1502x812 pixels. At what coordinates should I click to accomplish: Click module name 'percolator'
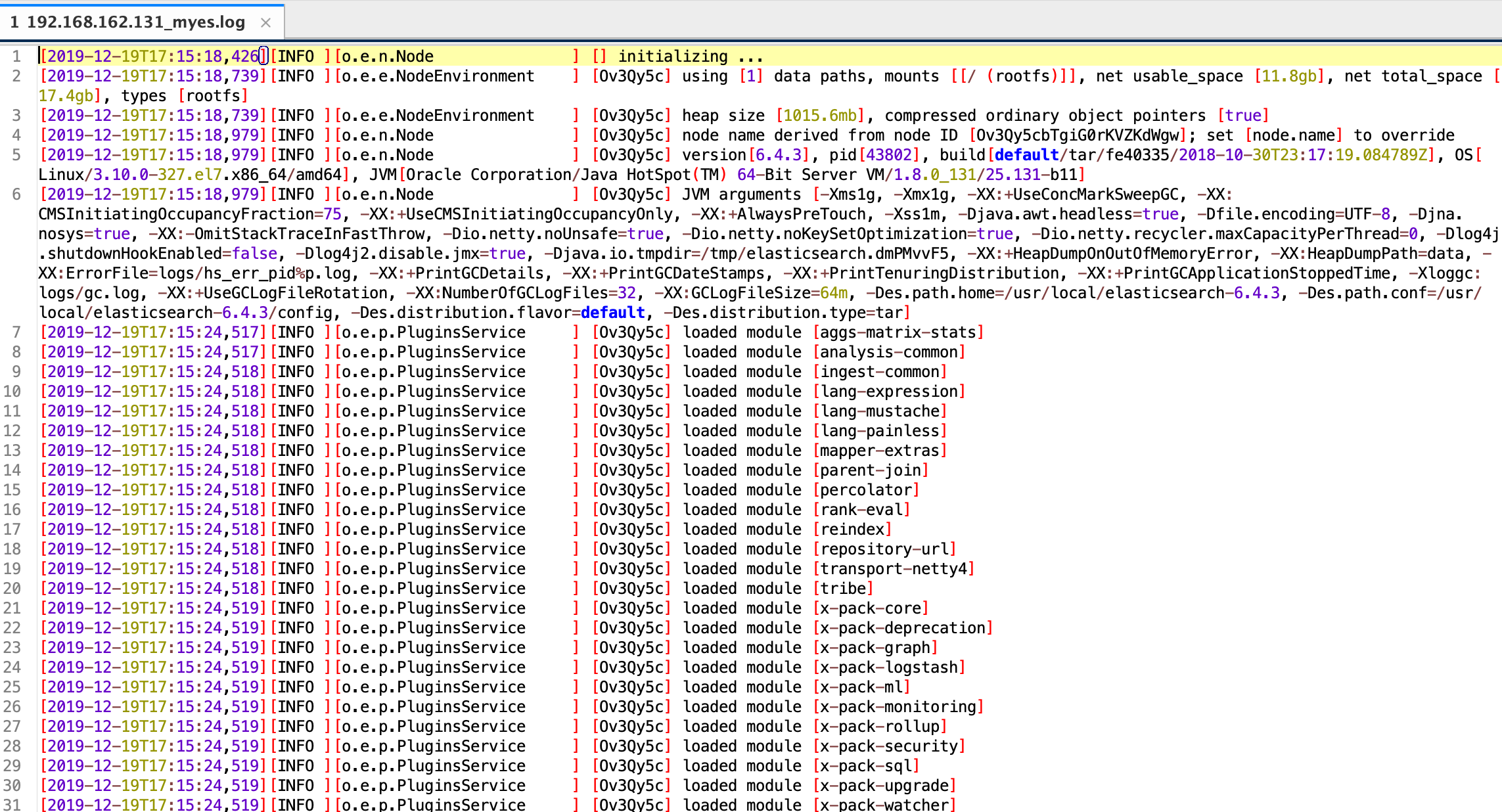click(x=866, y=489)
